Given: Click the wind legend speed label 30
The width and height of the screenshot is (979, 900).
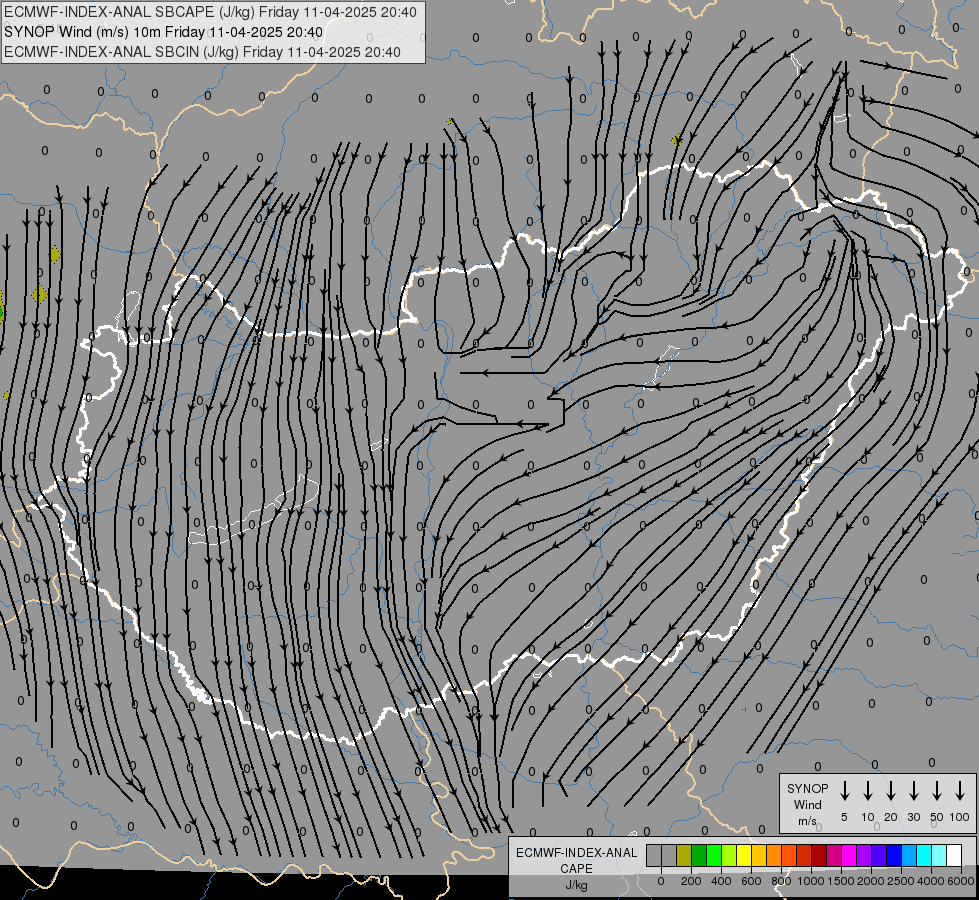Looking at the screenshot, I should 913,817.
